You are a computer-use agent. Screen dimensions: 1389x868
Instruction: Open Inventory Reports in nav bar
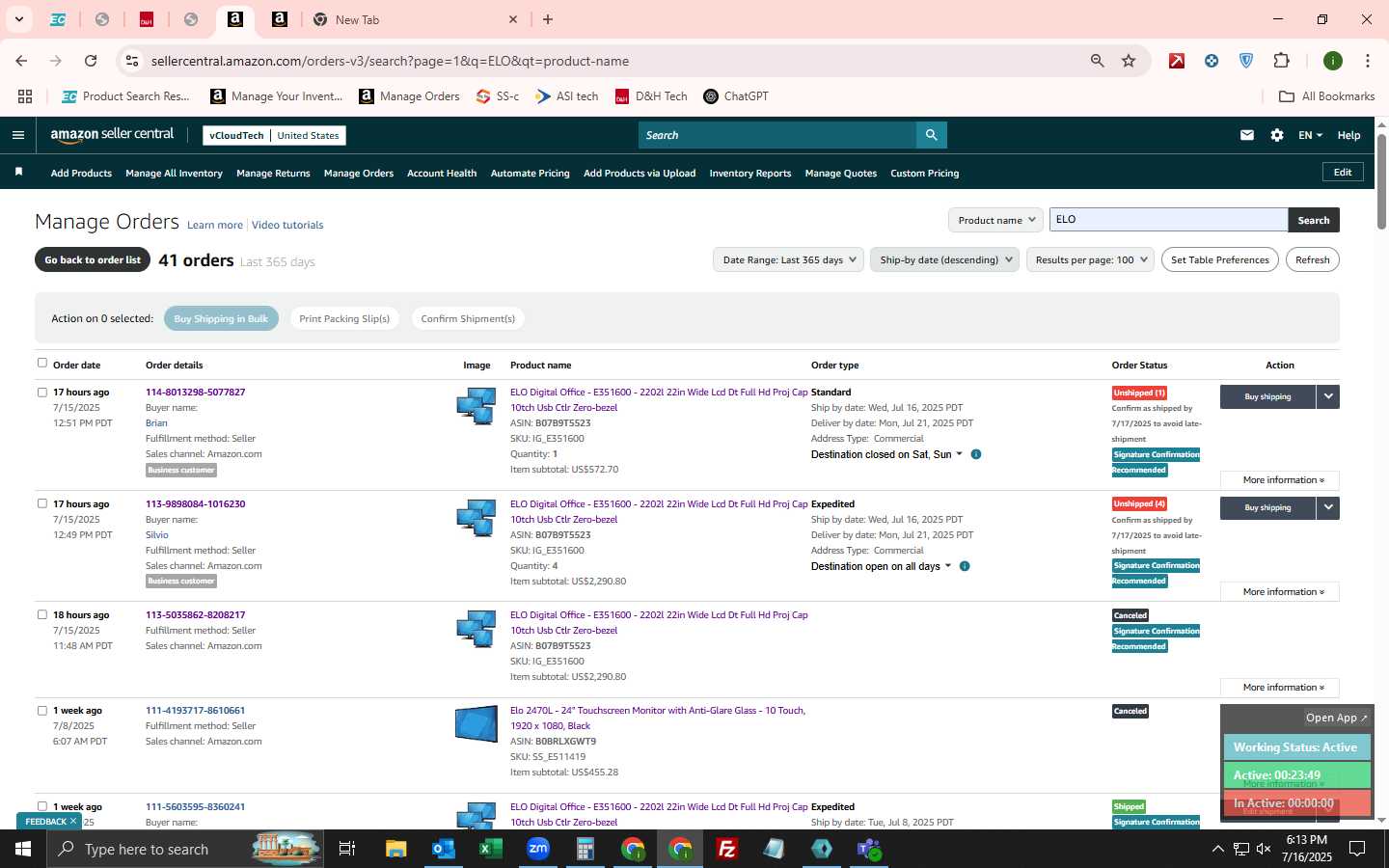750,174
